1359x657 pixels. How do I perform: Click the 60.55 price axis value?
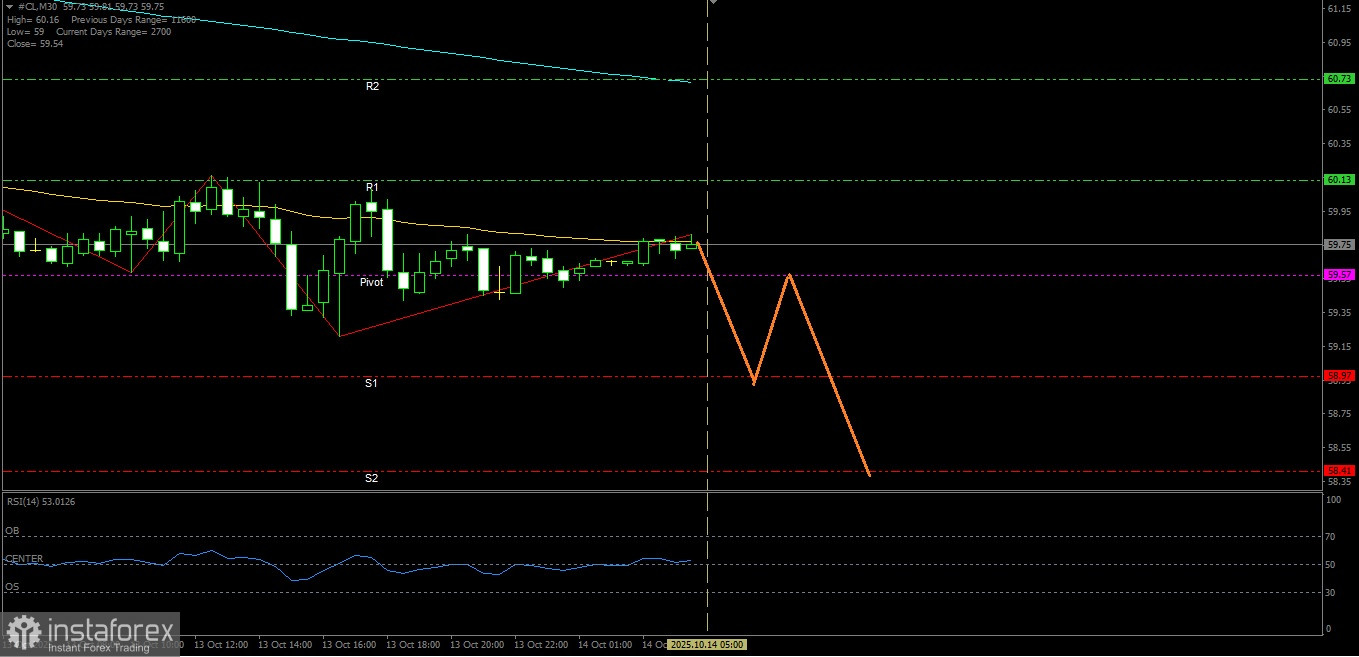[x=1339, y=110]
